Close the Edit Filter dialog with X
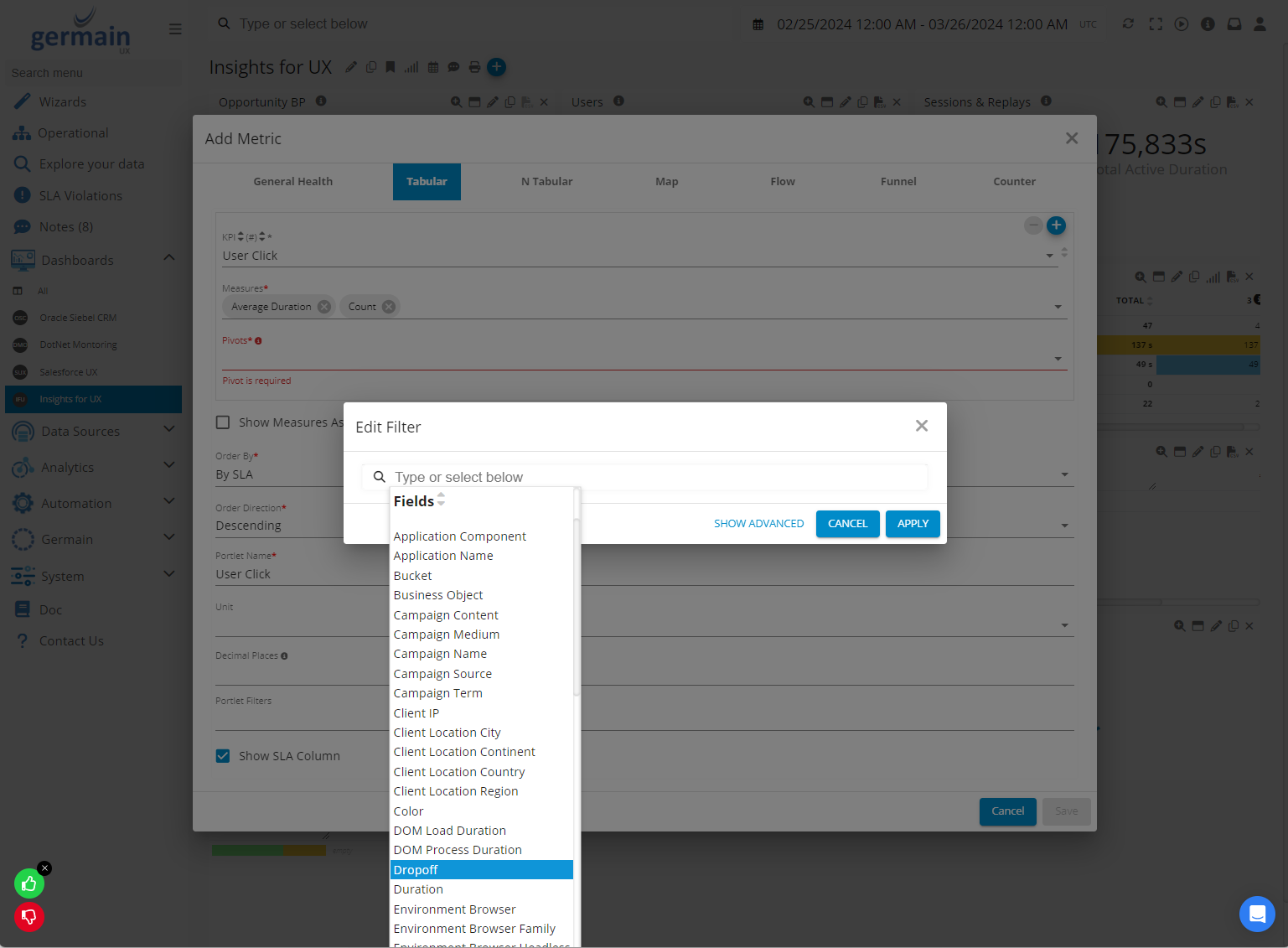 pos(922,426)
